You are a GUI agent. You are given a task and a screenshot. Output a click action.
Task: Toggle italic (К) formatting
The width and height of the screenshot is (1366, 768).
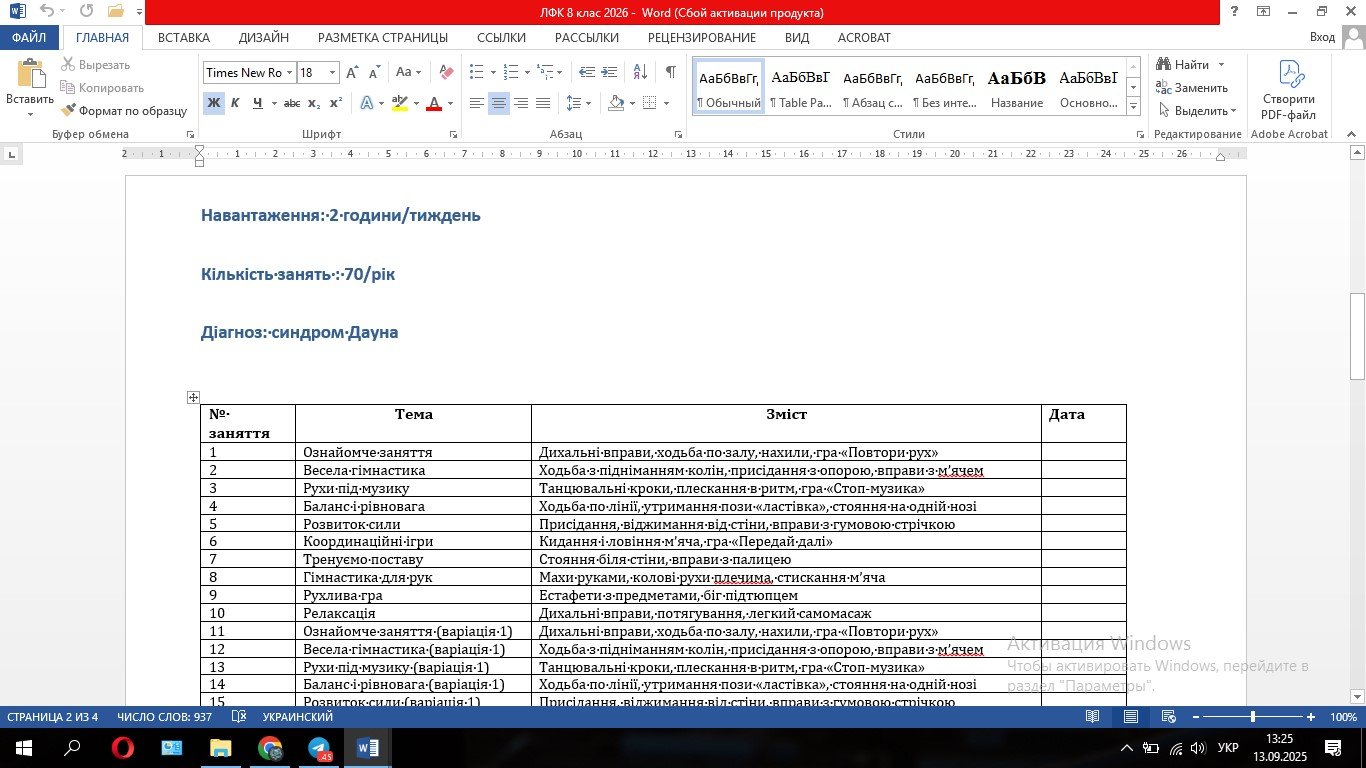tap(235, 103)
